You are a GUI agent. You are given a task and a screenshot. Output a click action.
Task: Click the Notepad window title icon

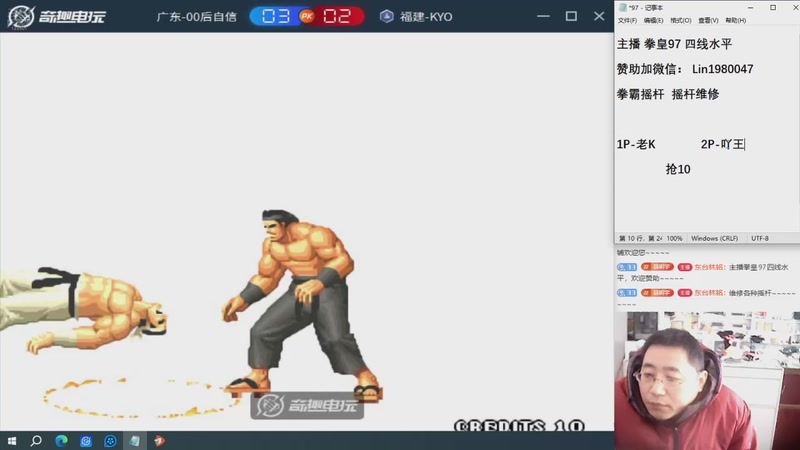[x=622, y=7]
